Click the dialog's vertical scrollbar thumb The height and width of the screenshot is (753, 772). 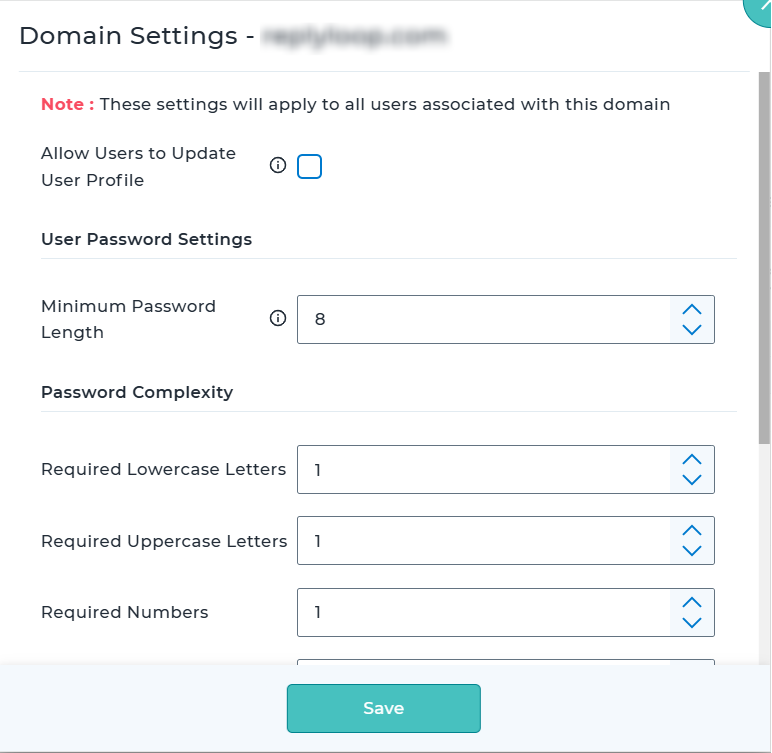[x=765, y=260]
